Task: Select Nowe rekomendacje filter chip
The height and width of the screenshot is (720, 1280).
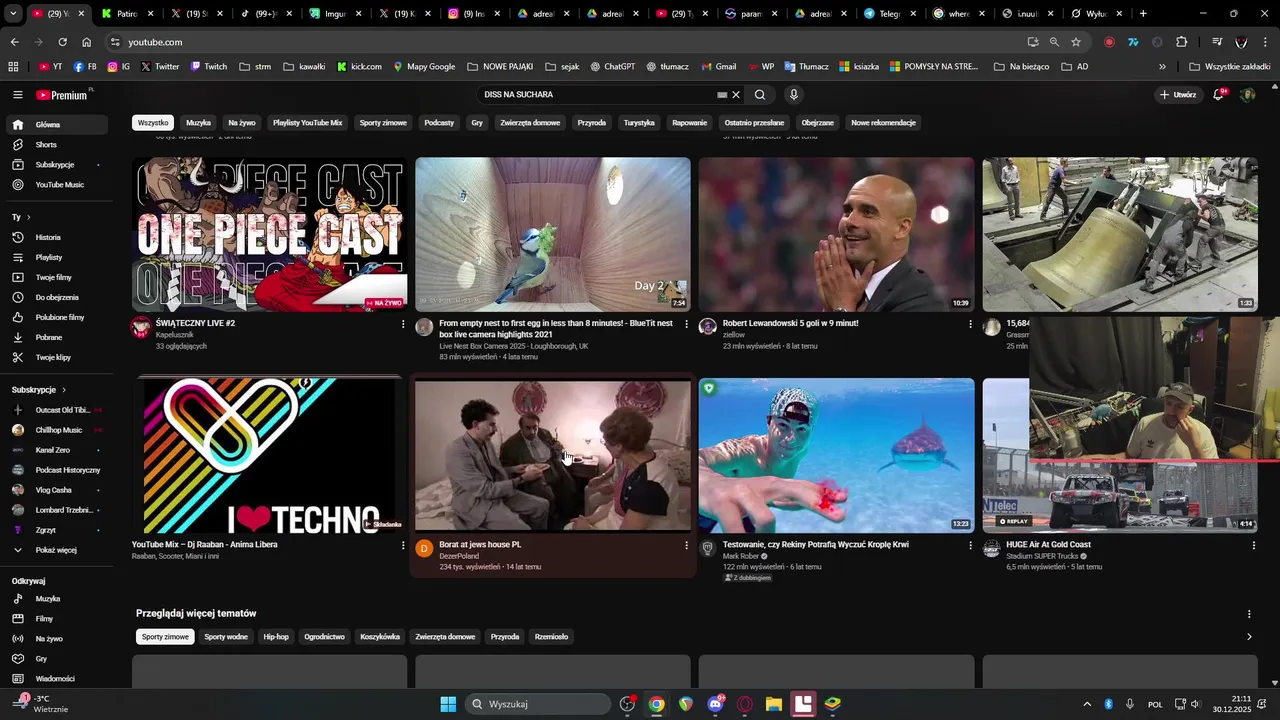Action: tap(883, 123)
